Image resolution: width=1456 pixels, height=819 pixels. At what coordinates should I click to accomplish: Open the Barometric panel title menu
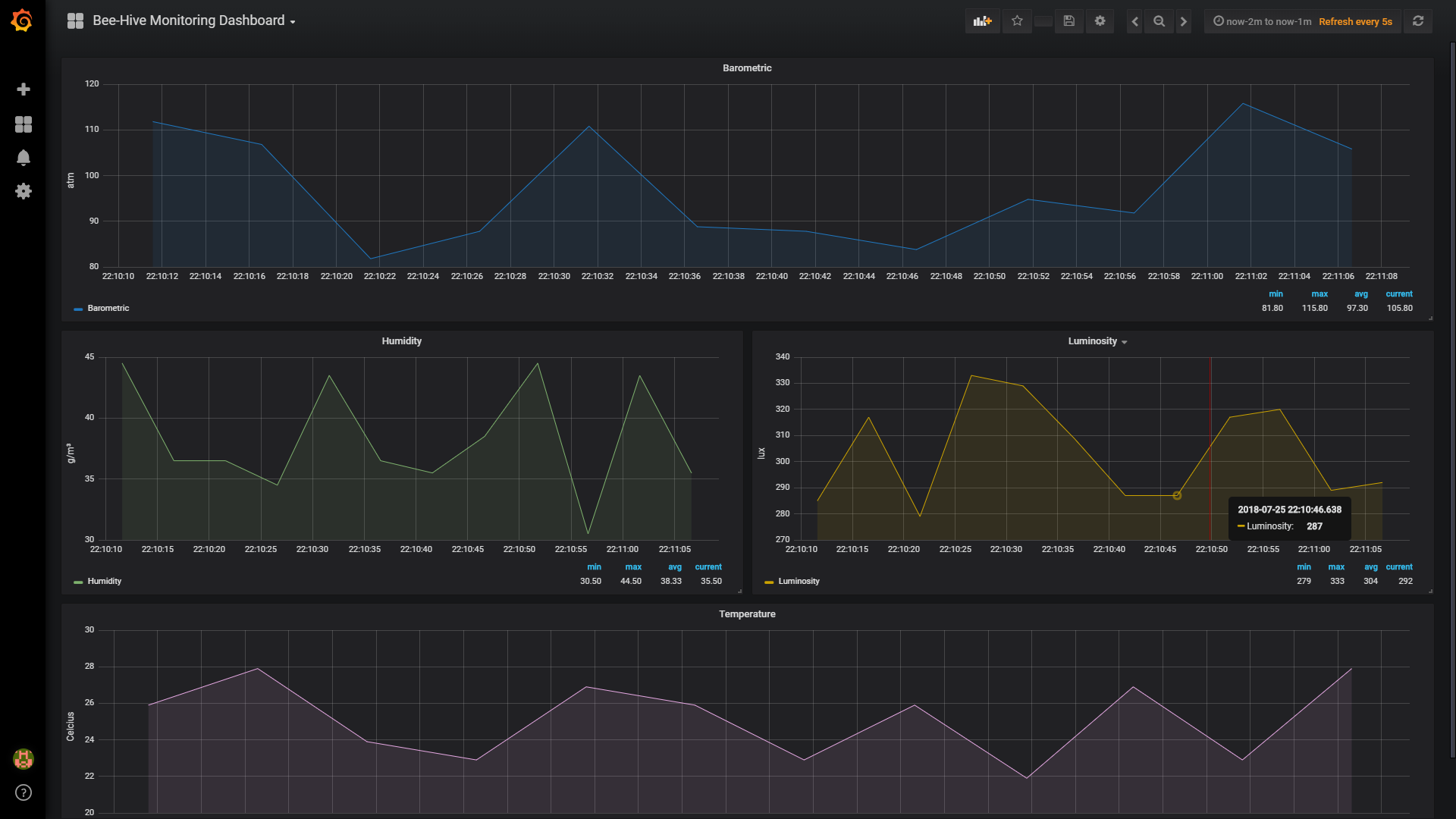point(747,68)
